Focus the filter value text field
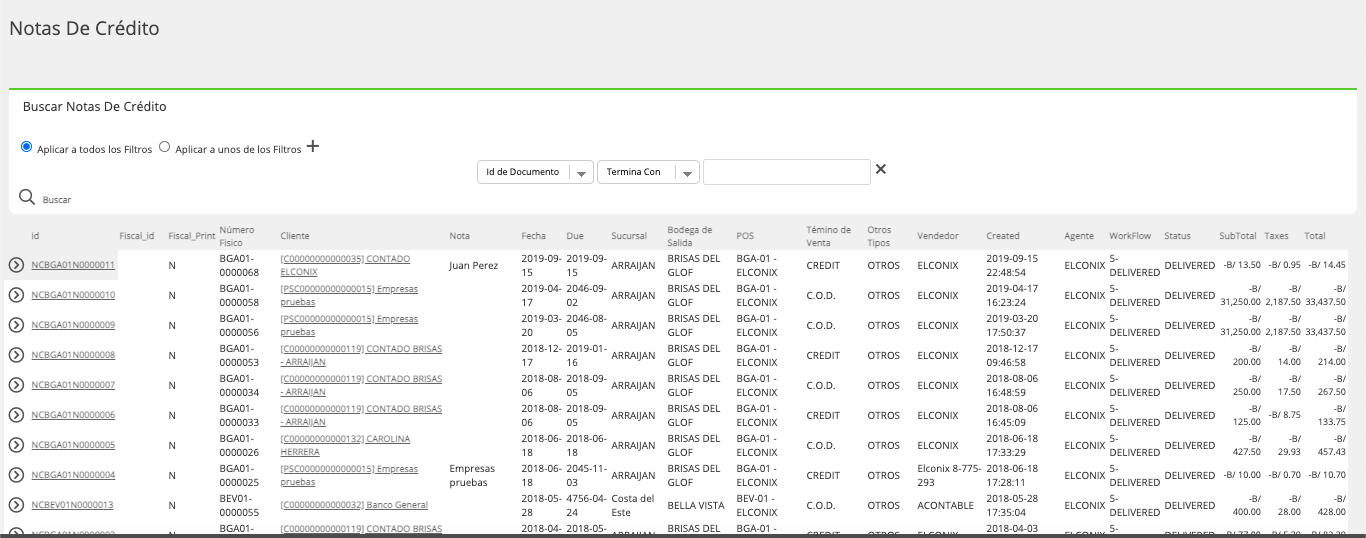 click(787, 172)
